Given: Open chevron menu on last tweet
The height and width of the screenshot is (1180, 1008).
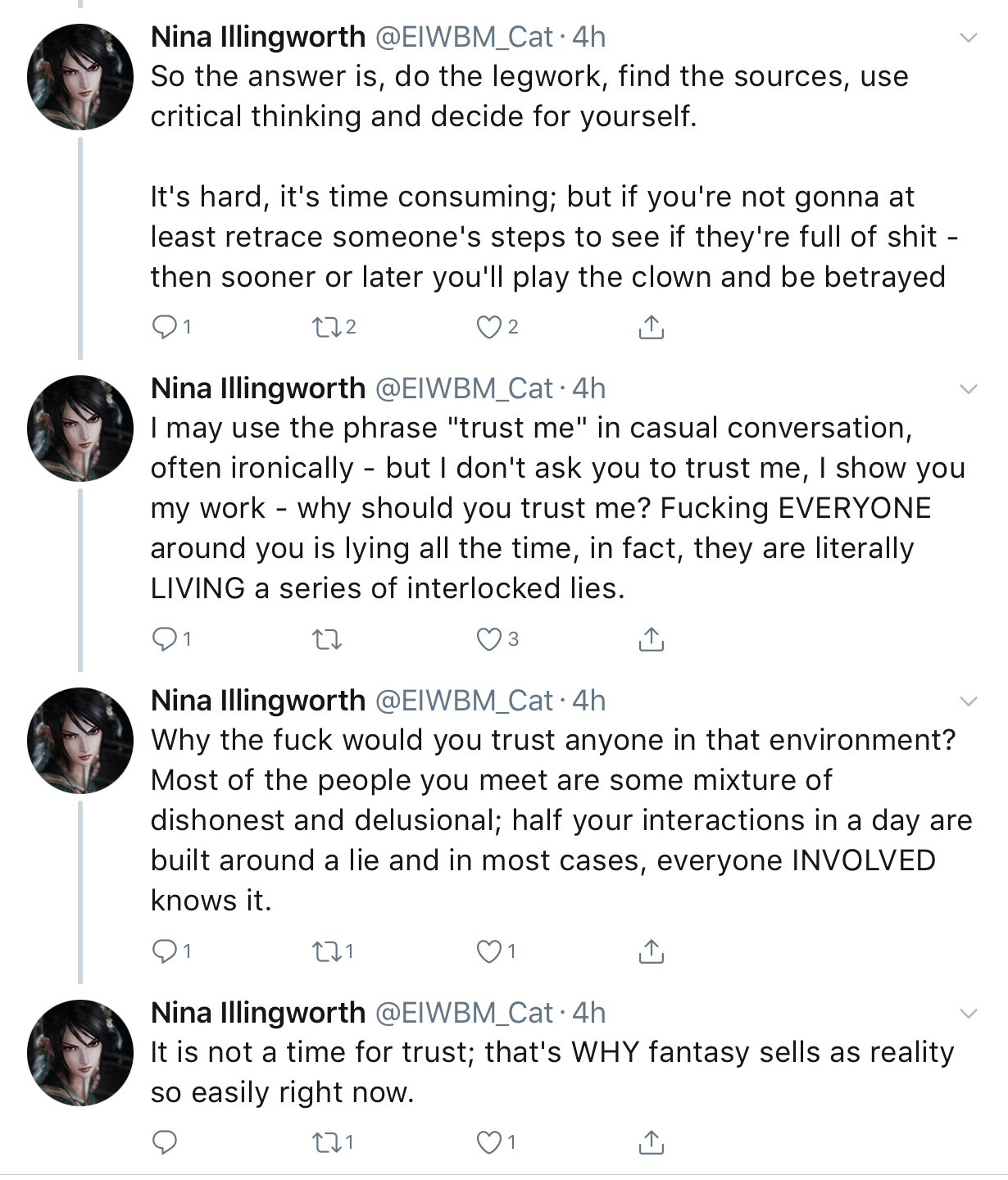Looking at the screenshot, I should [x=969, y=1014].
